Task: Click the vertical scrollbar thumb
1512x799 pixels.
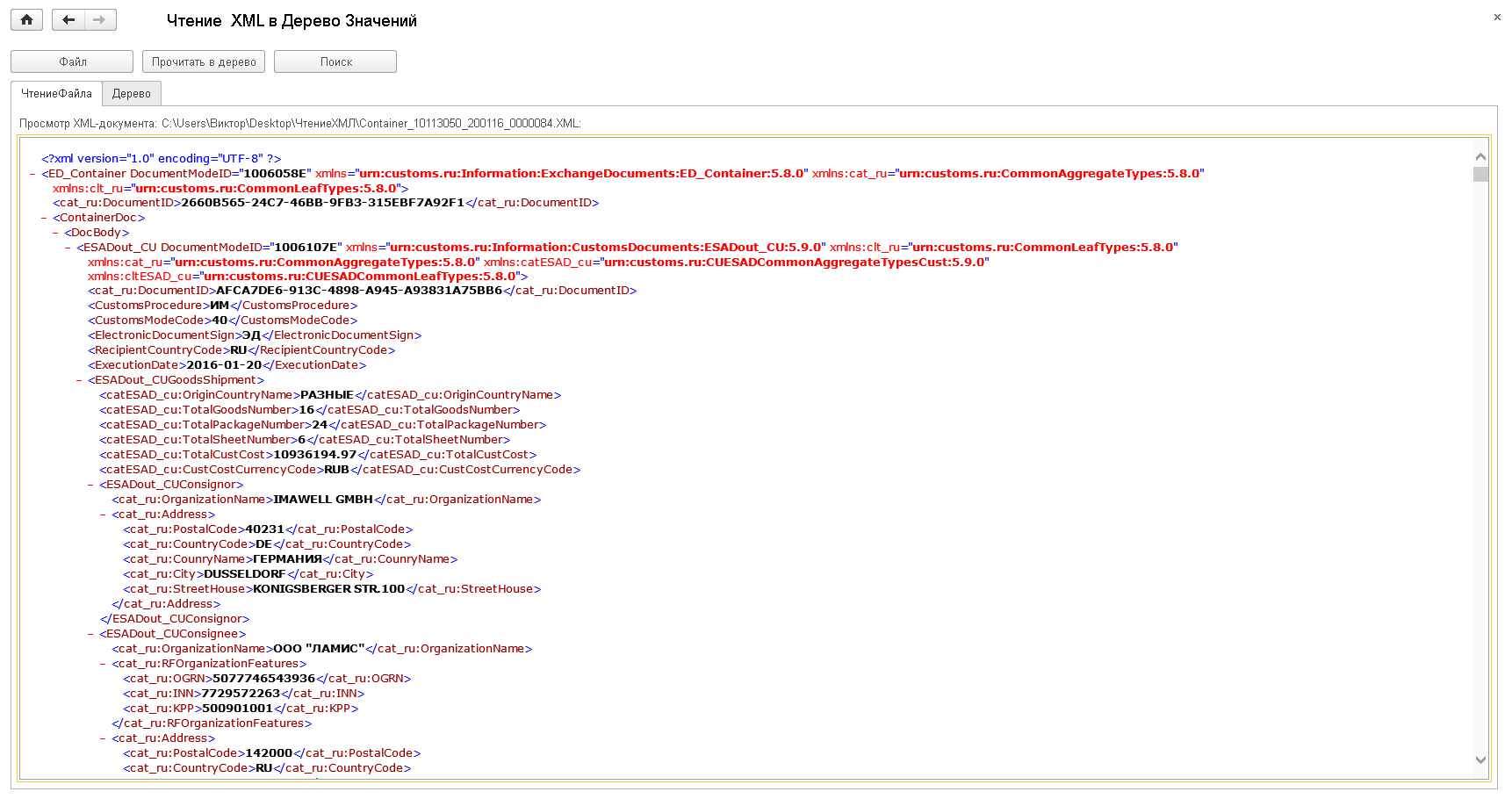Action: point(1480,174)
